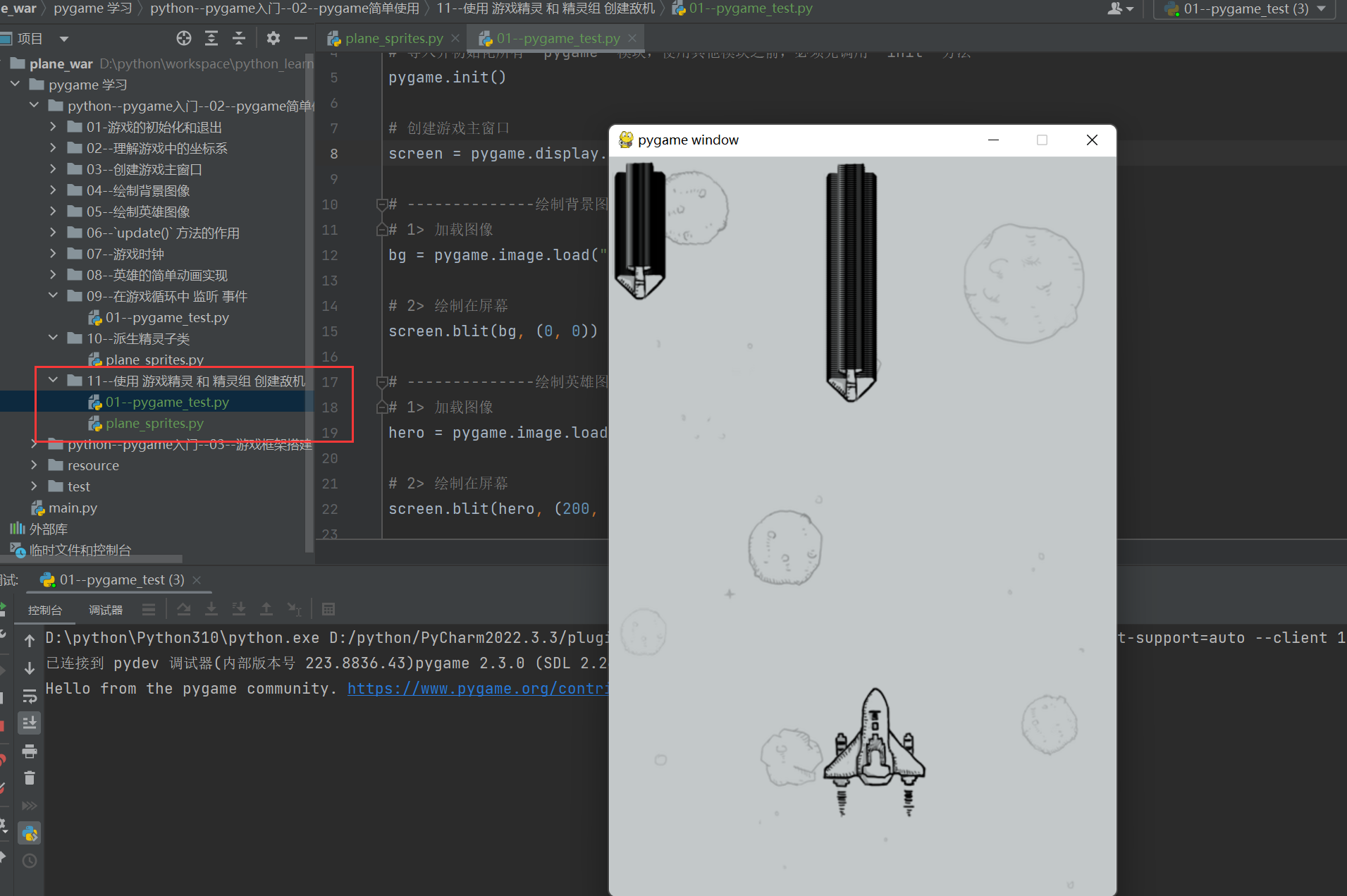
Task: Print console output via printer icon
Action: coord(30,751)
